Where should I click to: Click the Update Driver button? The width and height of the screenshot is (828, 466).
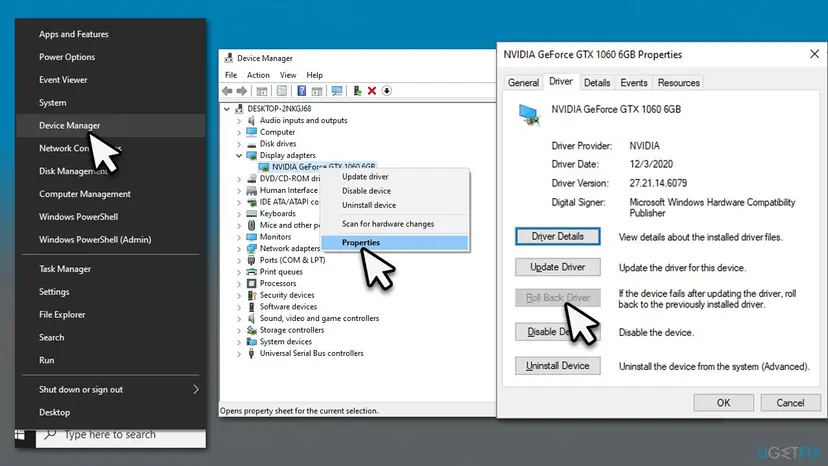tap(558, 267)
